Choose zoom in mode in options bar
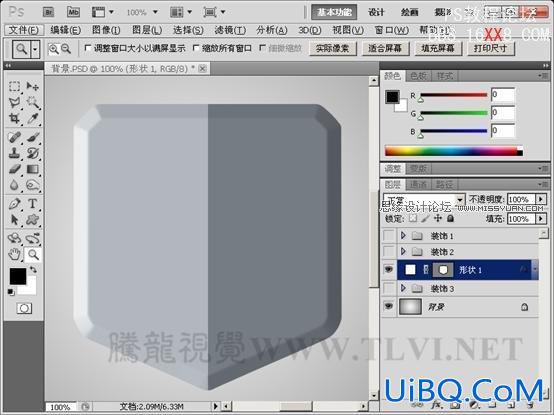Viewport: 554px width, 415px height. click(53, 48)
